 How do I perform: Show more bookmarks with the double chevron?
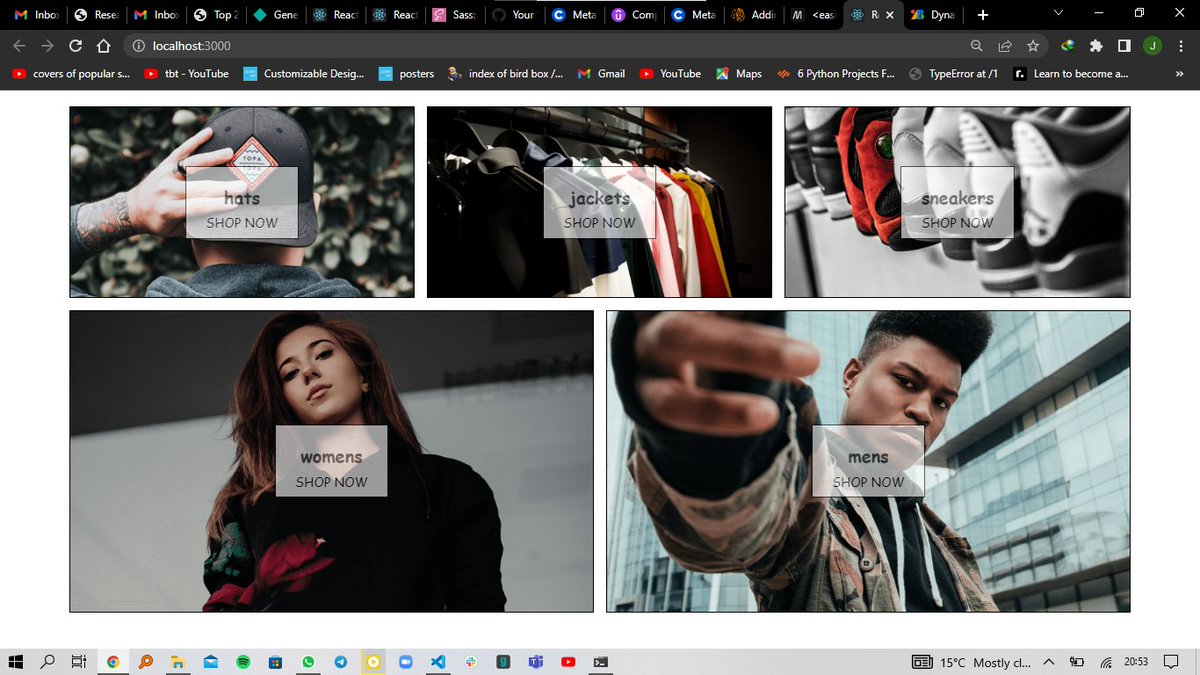[1178, 74]
